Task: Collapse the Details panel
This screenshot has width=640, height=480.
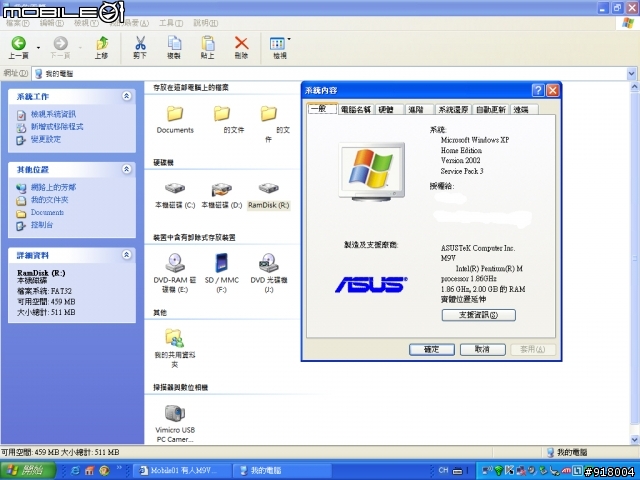Action: [127, 255]
